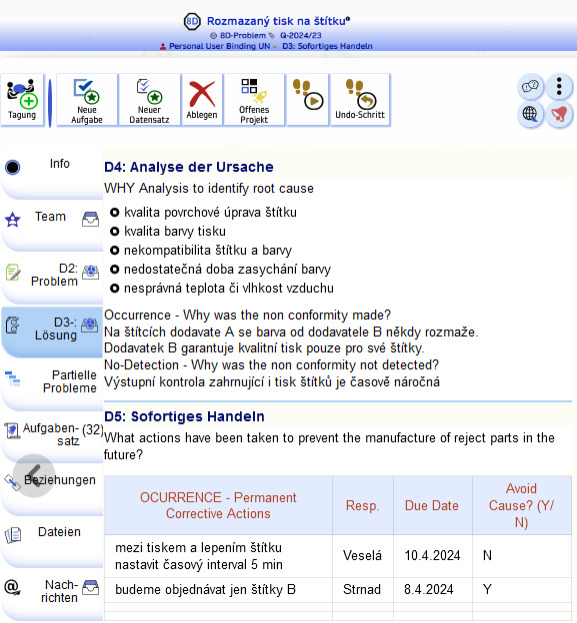The height and width of the screenshot is (623, 577).
Task: Open the Aufgabensatz (32) tab
Action: pyautogui.click(x=52, y=435)
